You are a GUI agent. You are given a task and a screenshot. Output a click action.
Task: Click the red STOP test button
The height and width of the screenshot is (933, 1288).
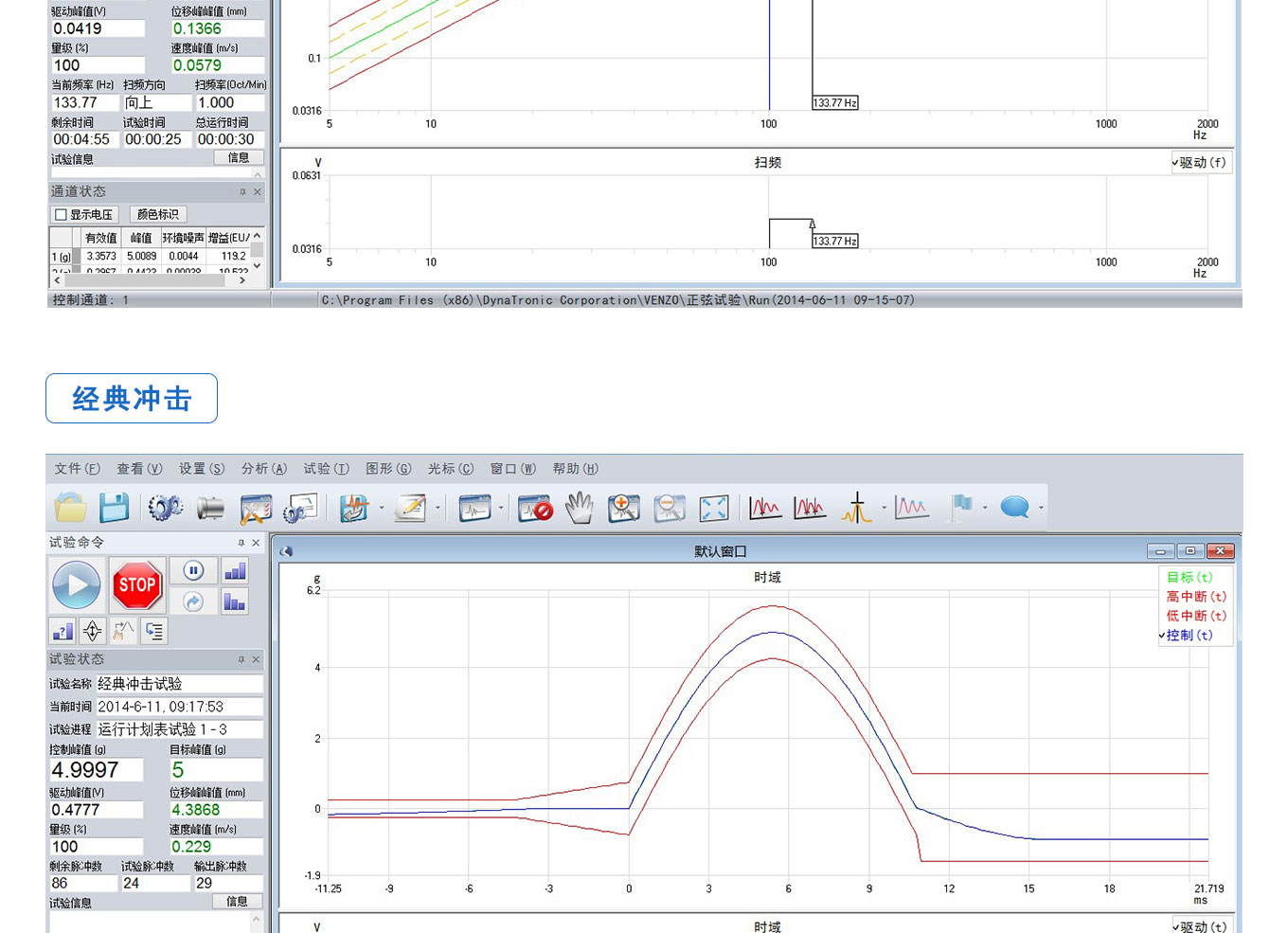[137, 584]
